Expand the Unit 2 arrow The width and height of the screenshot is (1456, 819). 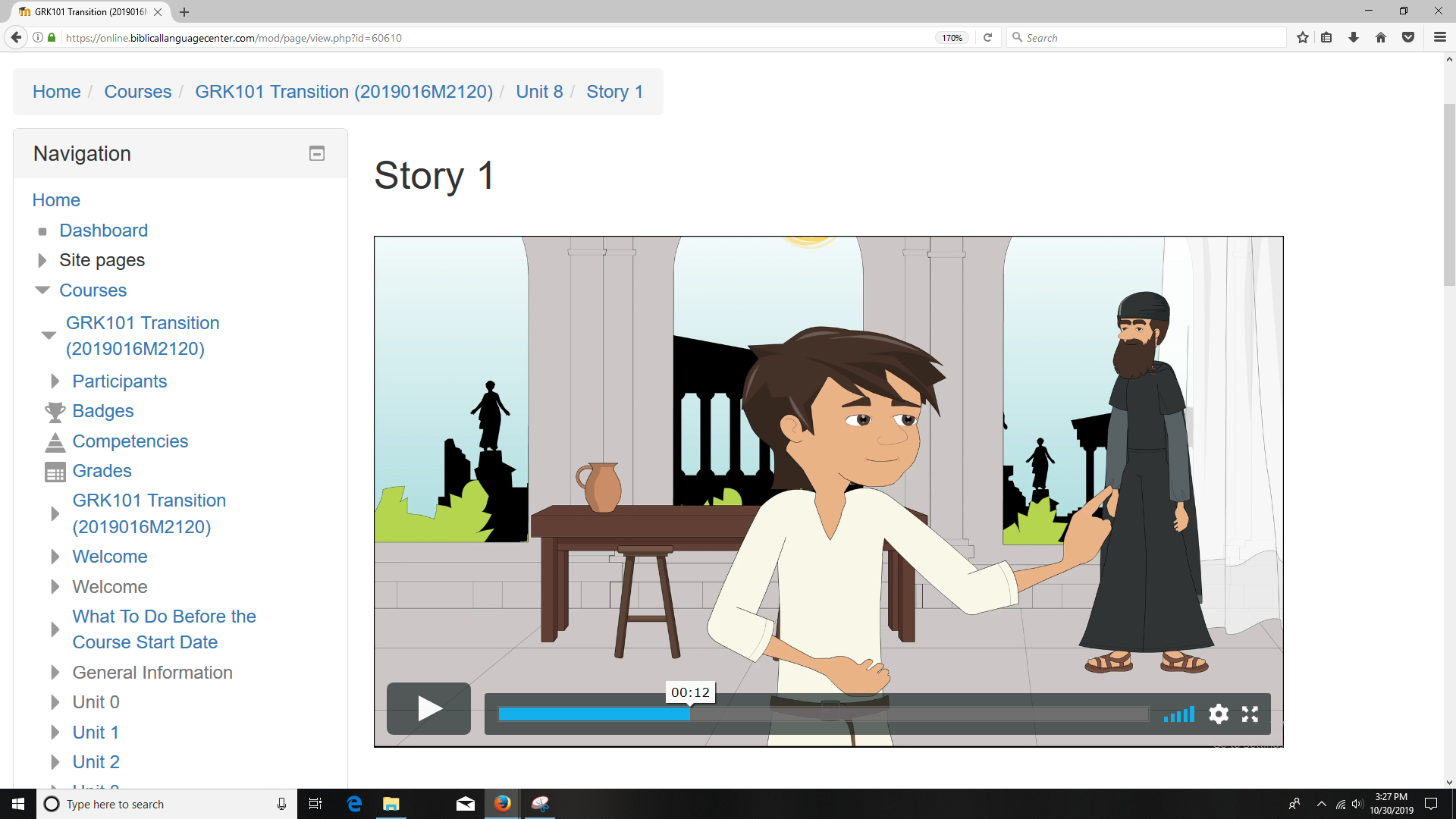pyautogui.click(x=55, y=762)
